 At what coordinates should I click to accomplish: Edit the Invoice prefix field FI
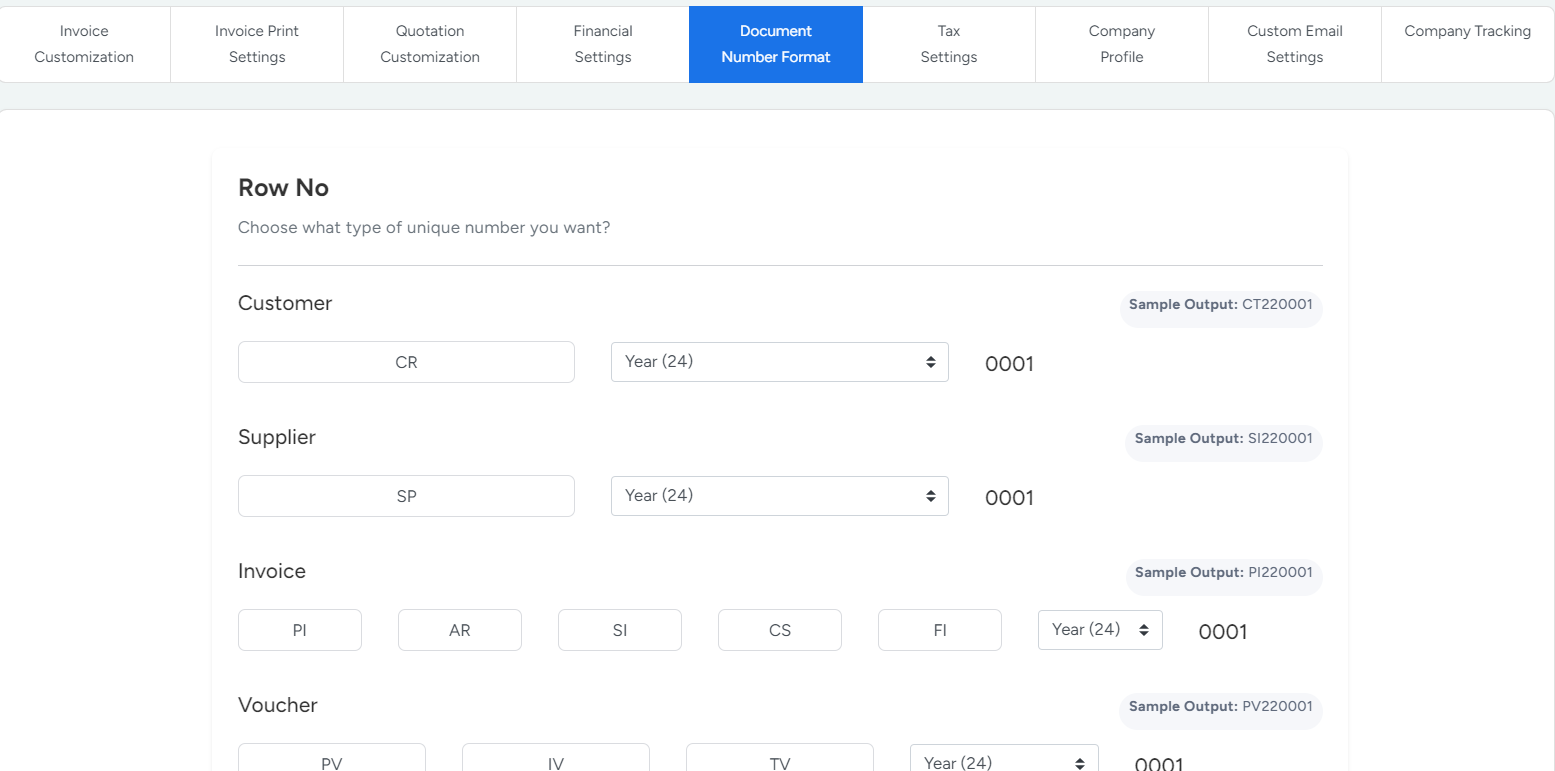(x=940, y=630)
